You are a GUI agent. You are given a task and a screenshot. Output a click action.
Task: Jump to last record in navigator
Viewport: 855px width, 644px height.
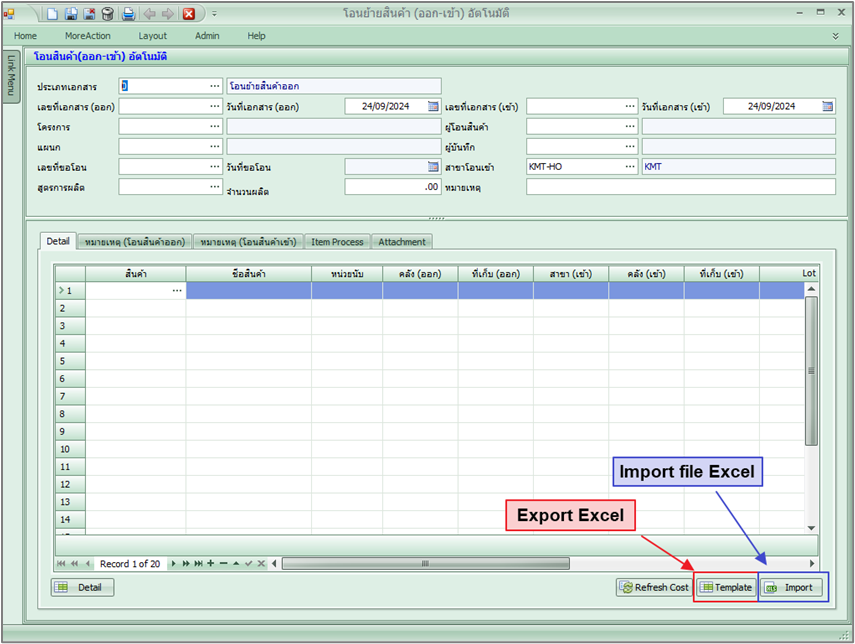pos(198,564)
